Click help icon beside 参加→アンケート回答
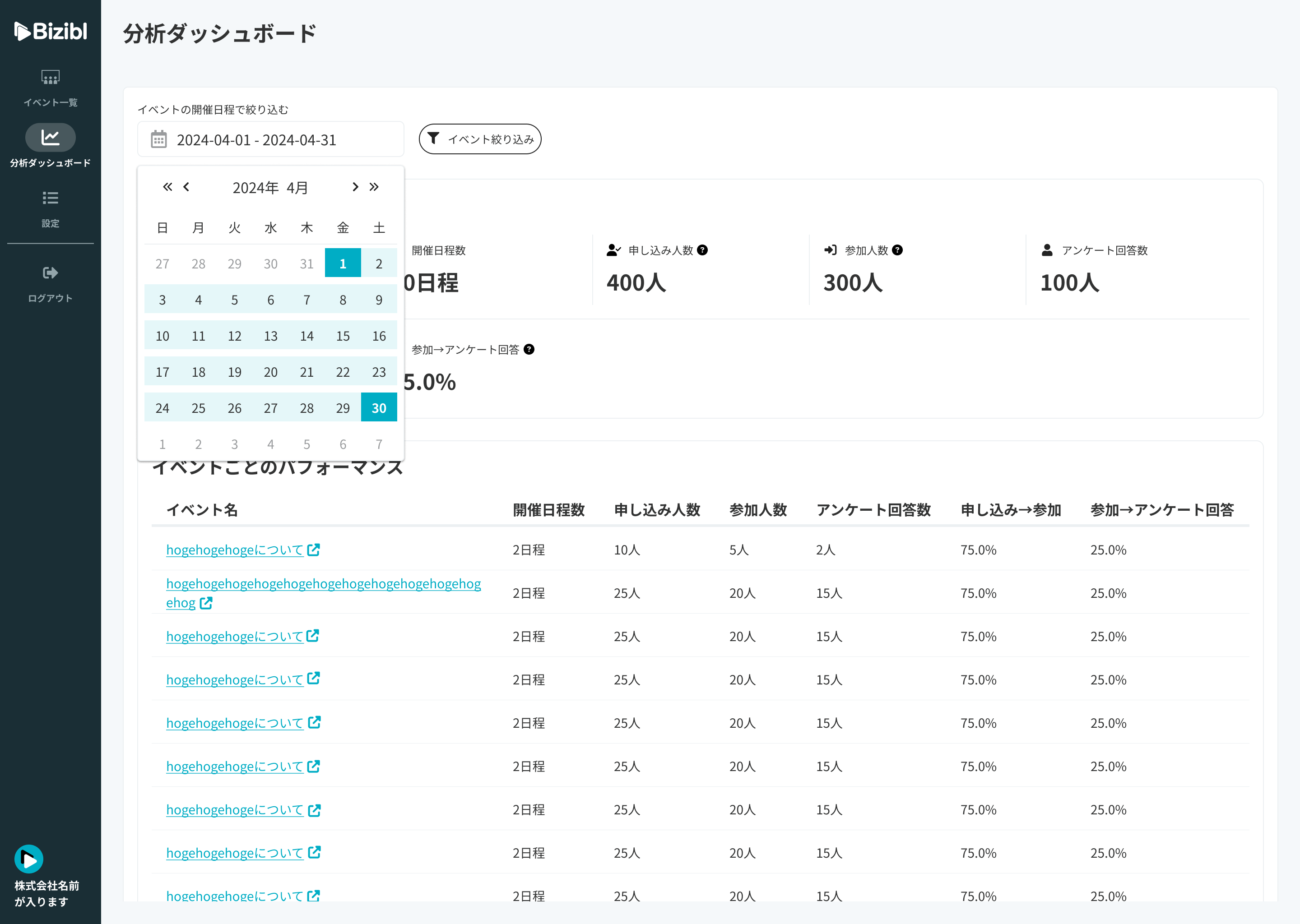Image resolution: width=1300 pixels, height=924 pixels. click(529, 349)
